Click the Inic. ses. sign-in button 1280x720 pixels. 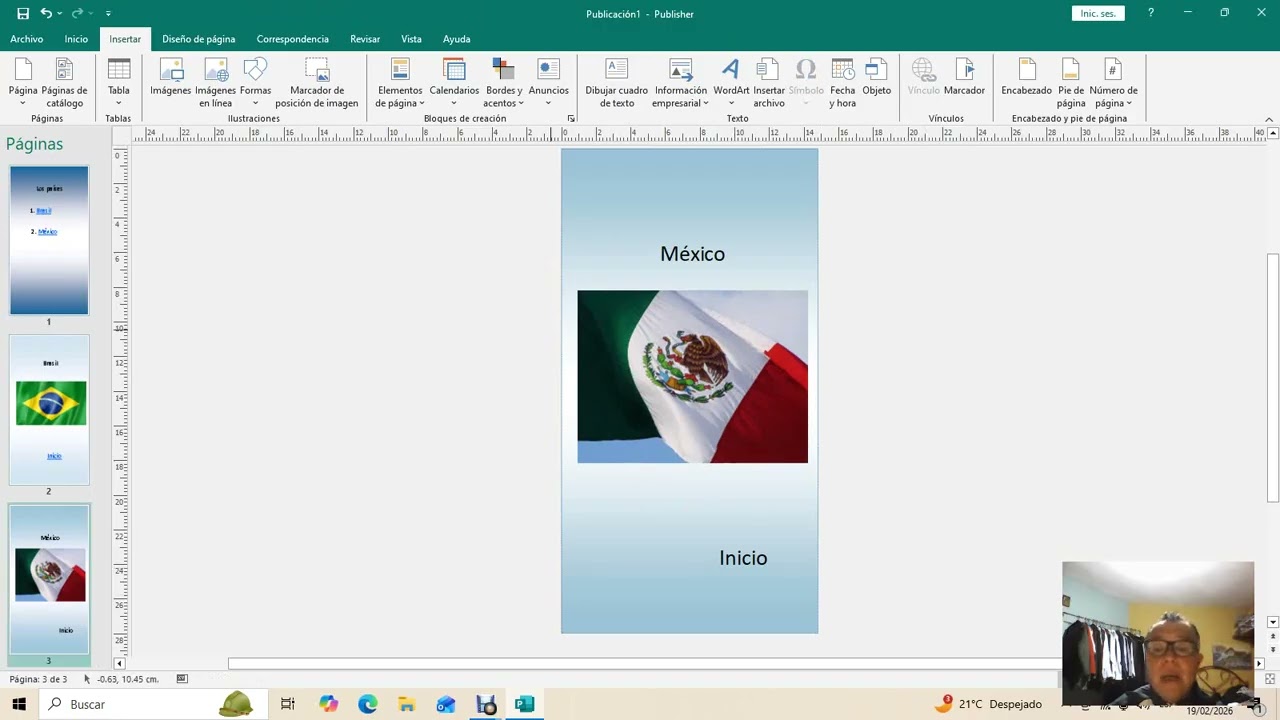pyautogui.click(x=1098, y=14)
